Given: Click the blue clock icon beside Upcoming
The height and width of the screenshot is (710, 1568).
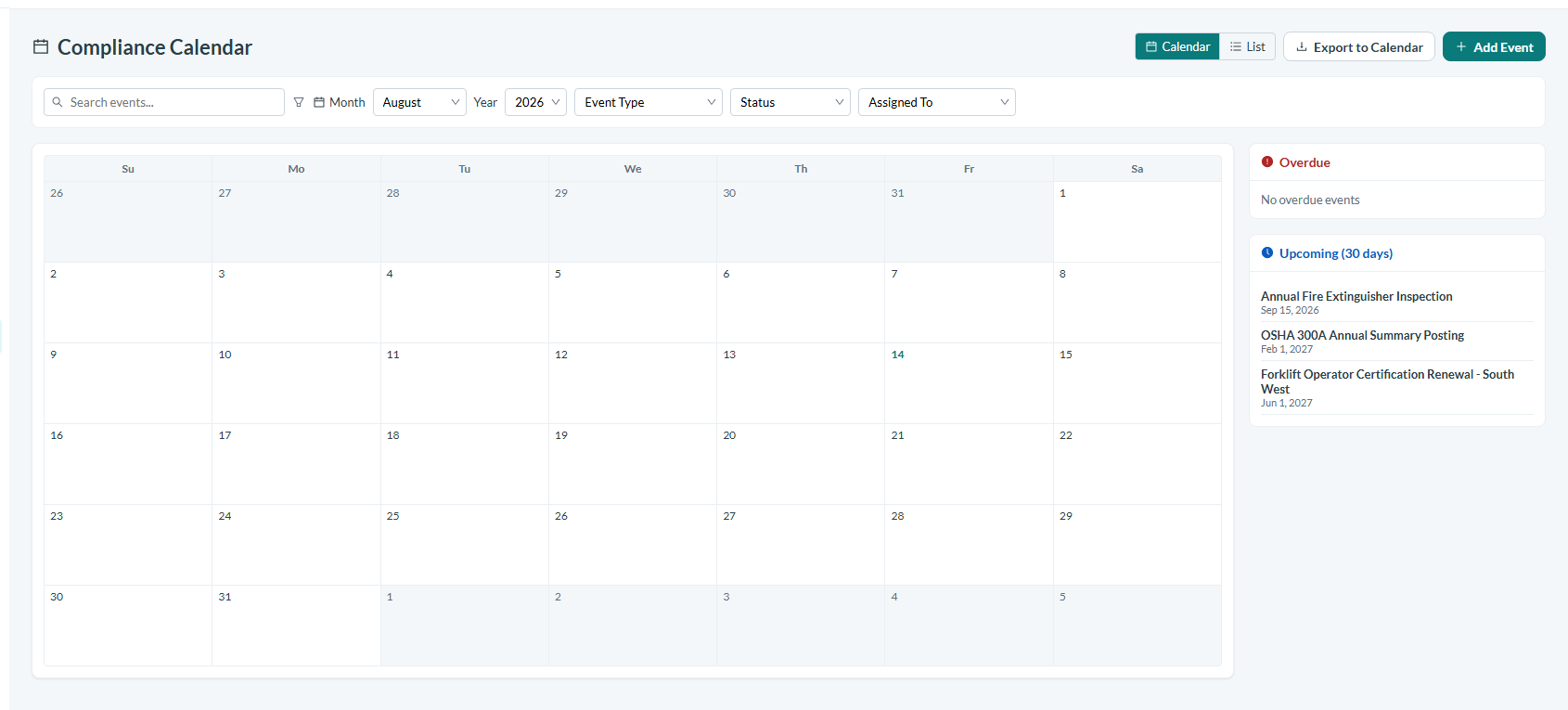Looking at the screenshot, I should coord(1267,252).
